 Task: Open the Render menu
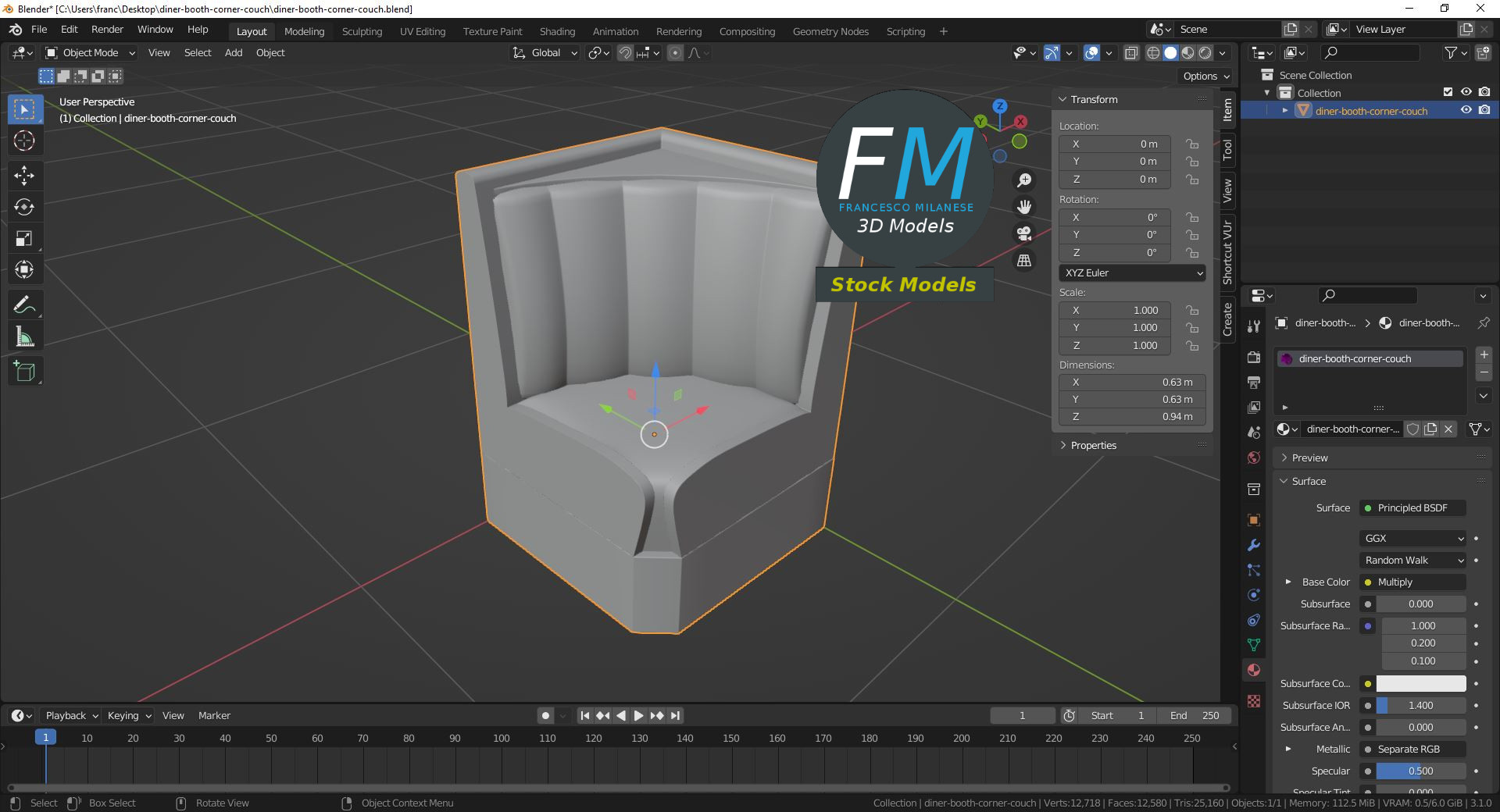pos(107,30)
